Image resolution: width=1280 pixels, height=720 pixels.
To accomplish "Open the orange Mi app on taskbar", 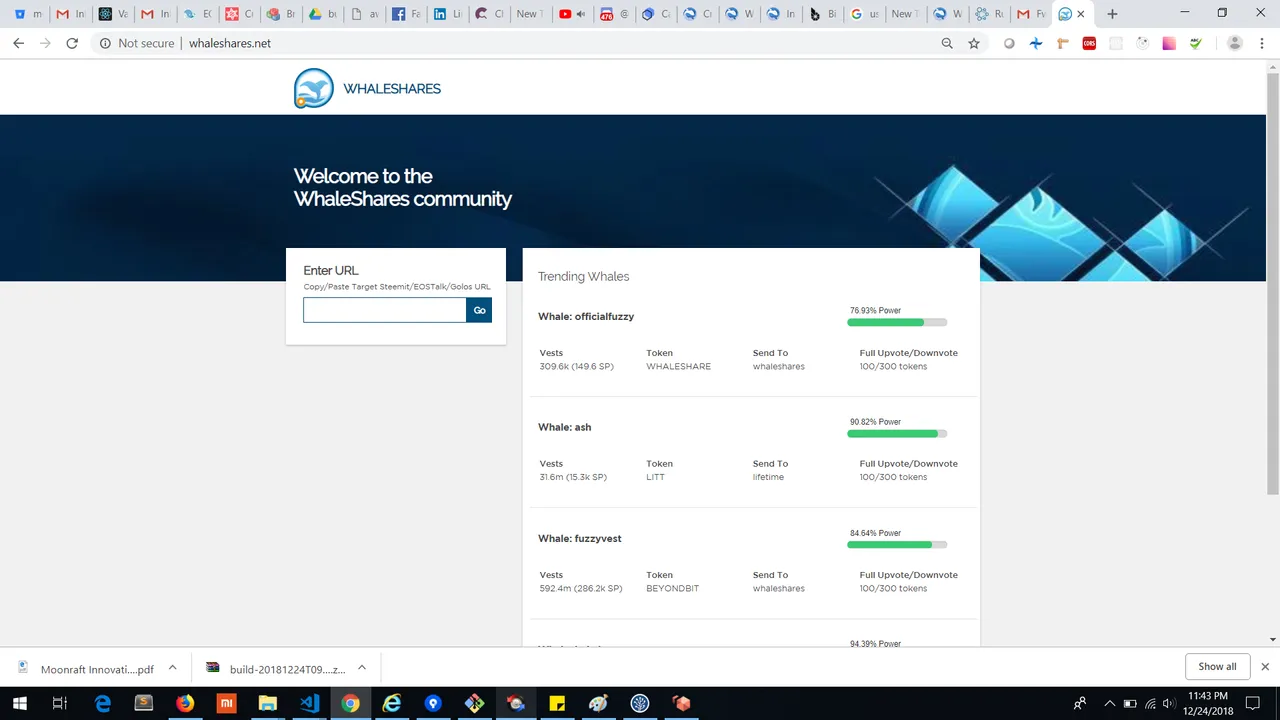I will click(227, 703).
